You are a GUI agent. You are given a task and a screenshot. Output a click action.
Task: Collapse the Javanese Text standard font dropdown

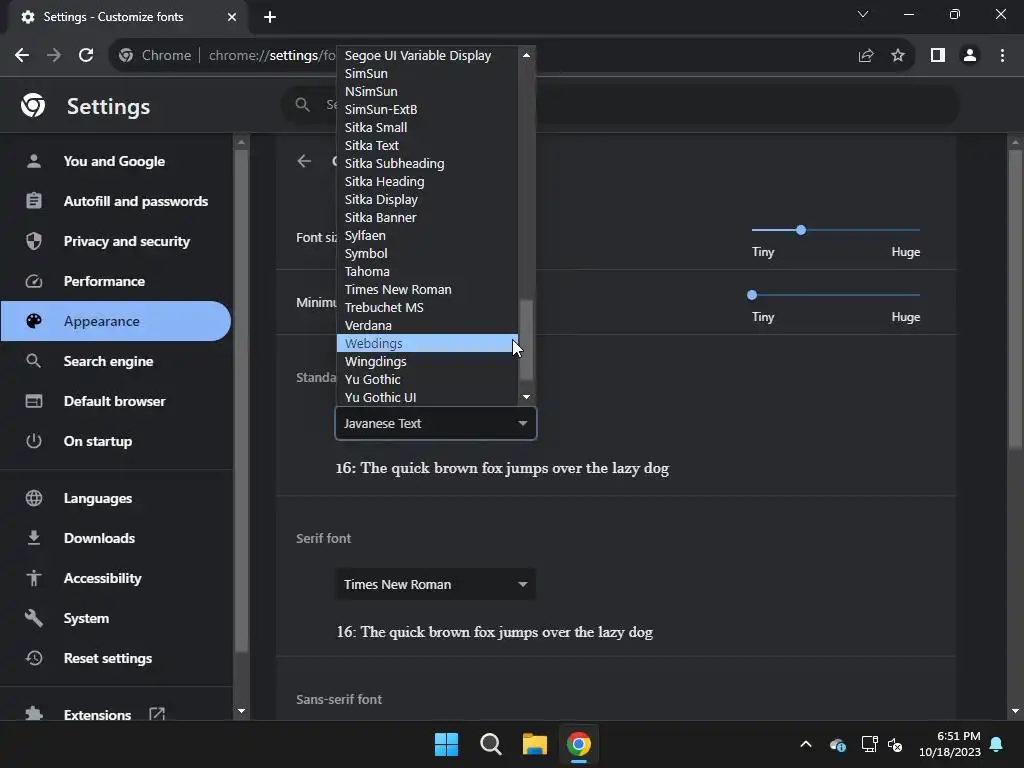[x=436, y=423]
